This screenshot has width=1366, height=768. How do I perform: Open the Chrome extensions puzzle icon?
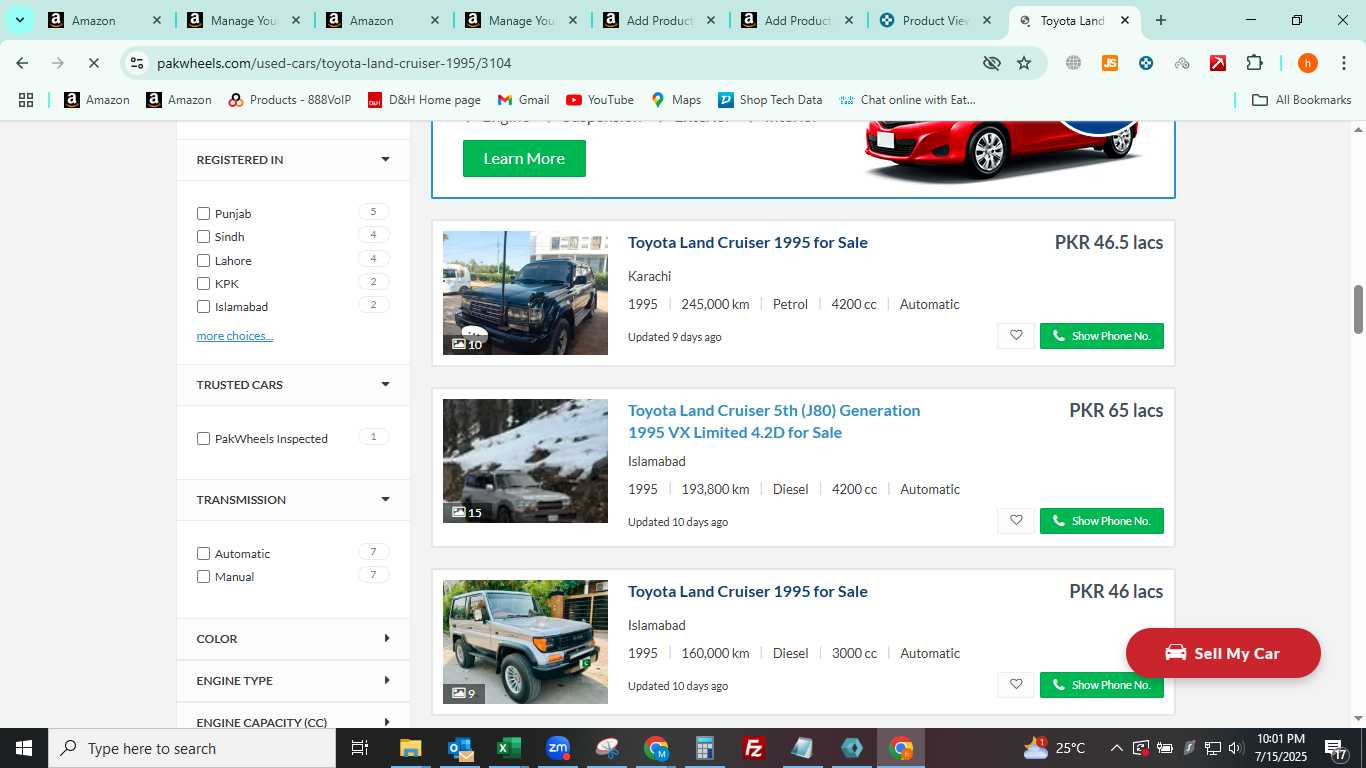coord(1254,63)
